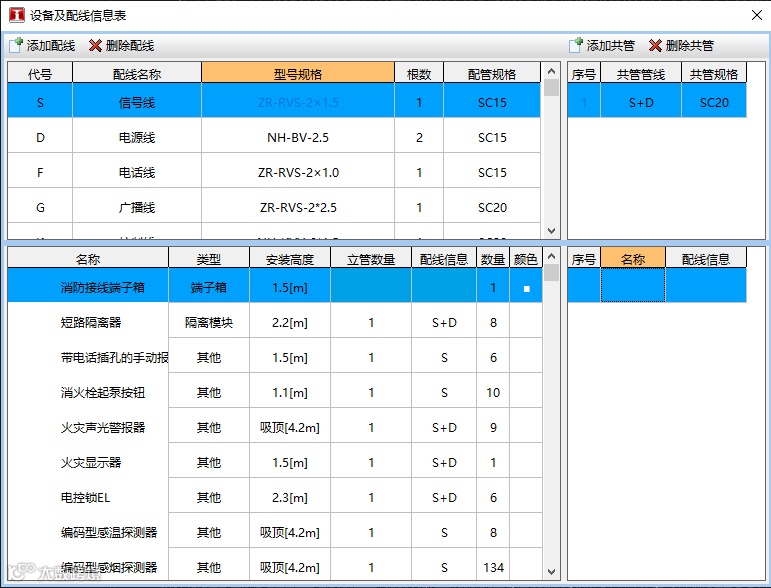Click the 共管规格 column header
The image size is (771, 588).
point(713,73)
